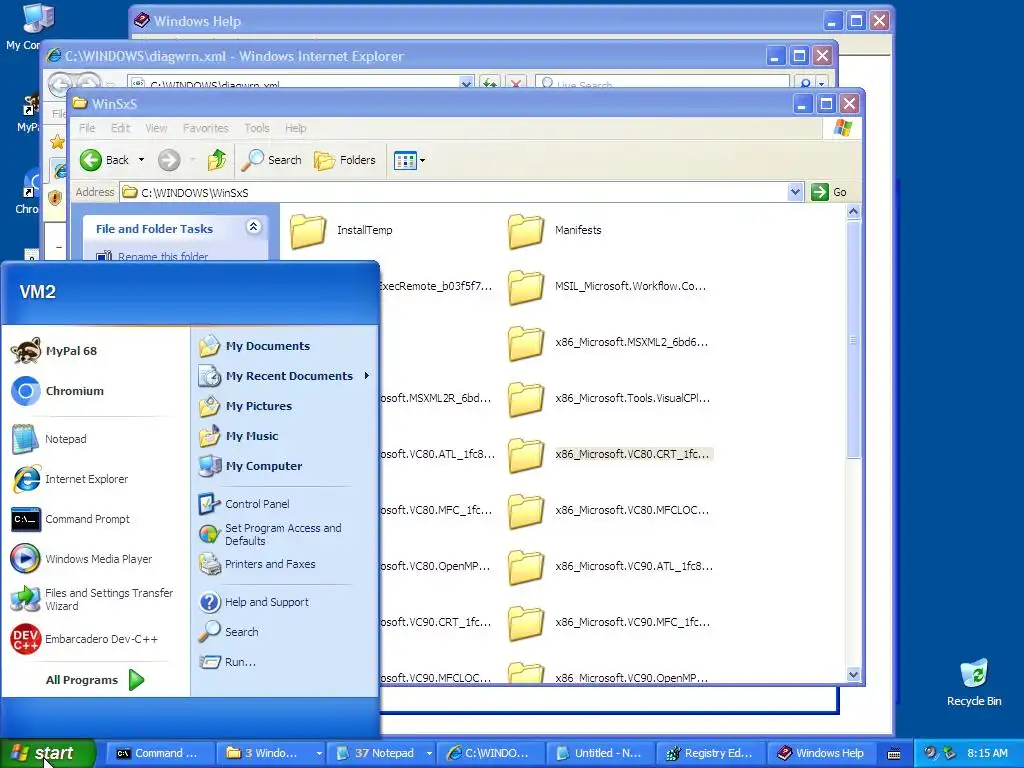Click the WinSxS scrollbar up arrow
This screenshot has width=1024, height=768.
(x=853, y=212)
